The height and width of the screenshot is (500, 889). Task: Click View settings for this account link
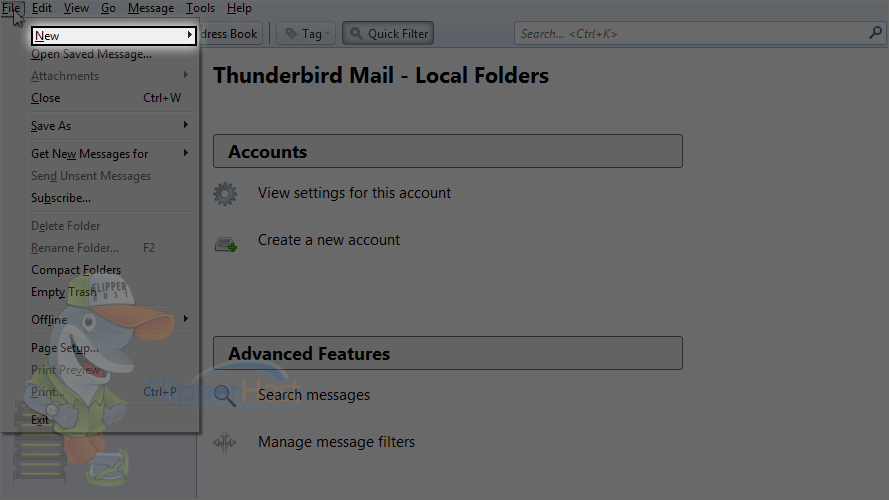tap(354, 193)
